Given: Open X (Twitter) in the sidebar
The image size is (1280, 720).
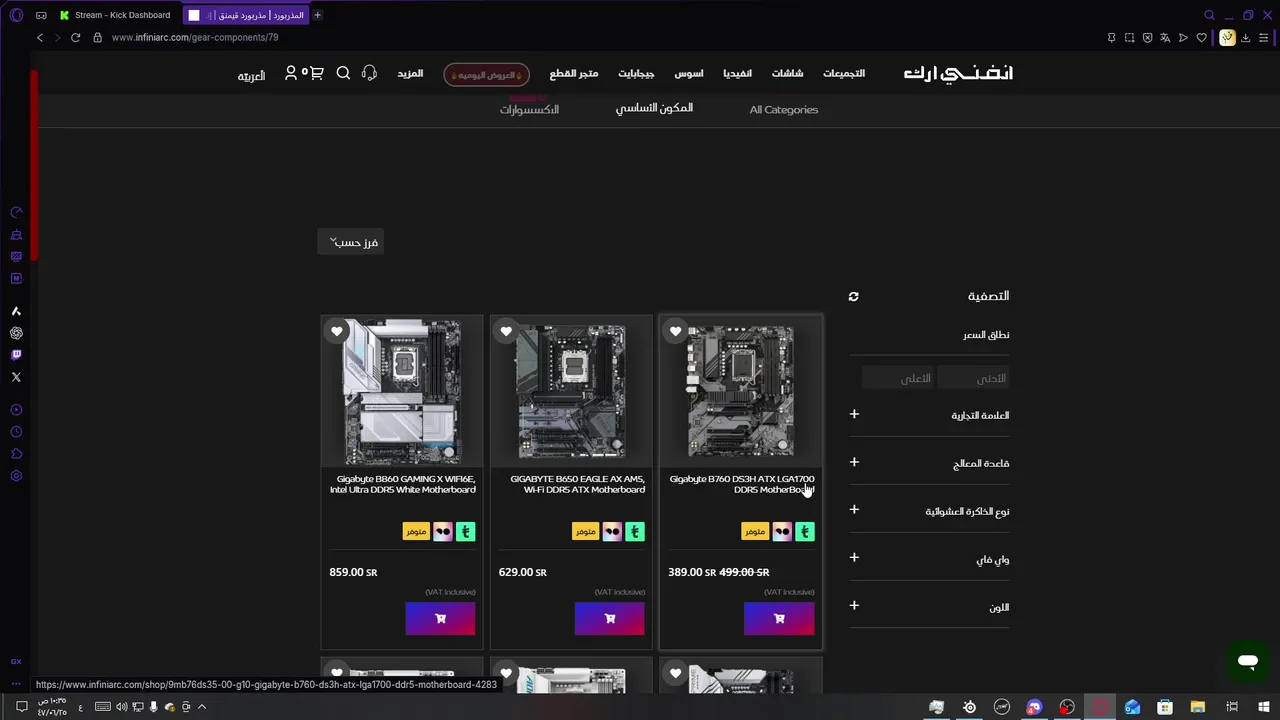Looking at the screenshot, I should [x=16, y=377].
